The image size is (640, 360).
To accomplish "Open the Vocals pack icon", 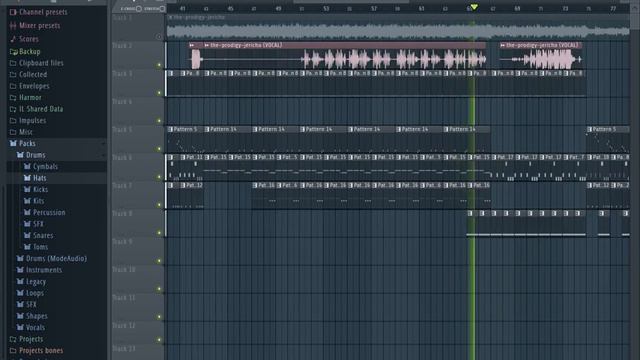I will point(20,327).
